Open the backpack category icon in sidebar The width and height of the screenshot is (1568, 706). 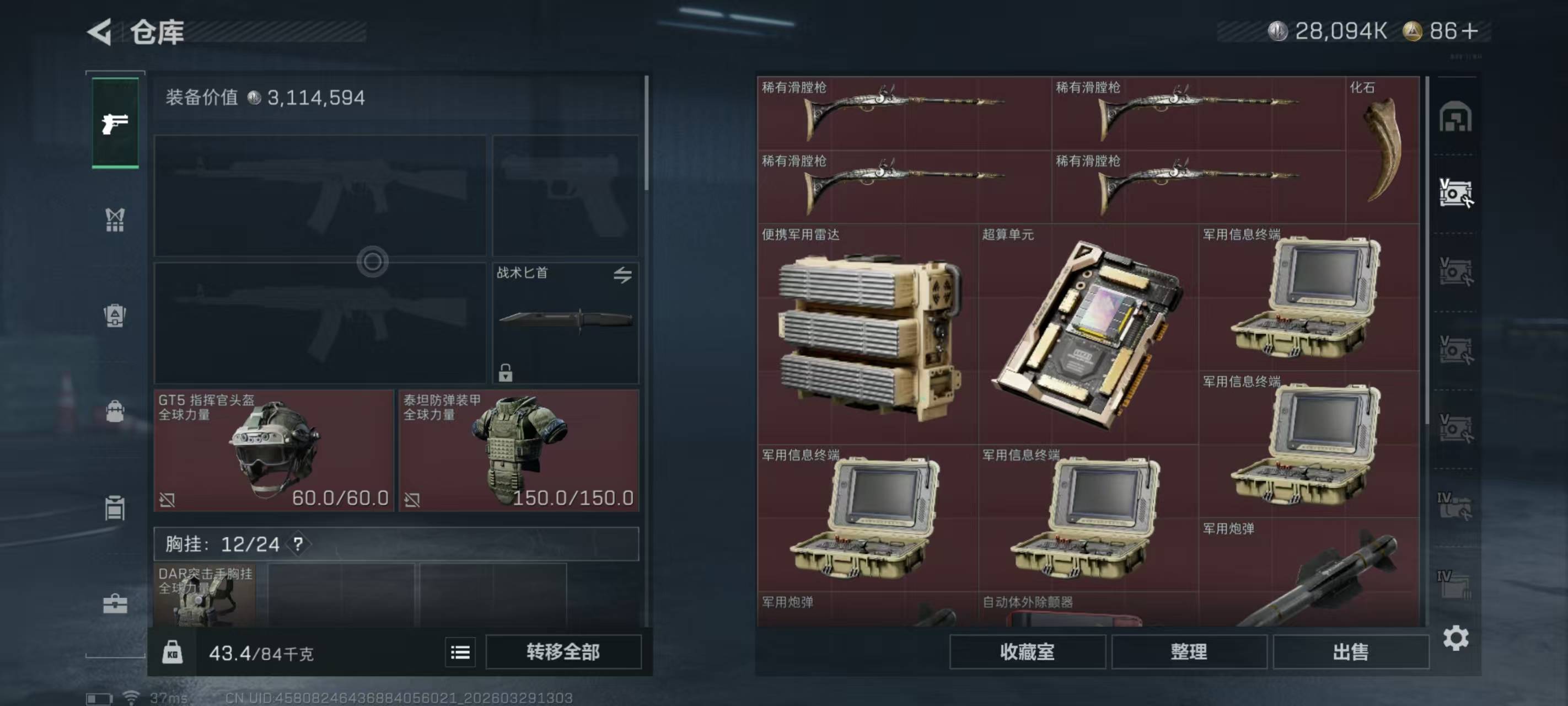click(x=115, y=315)
